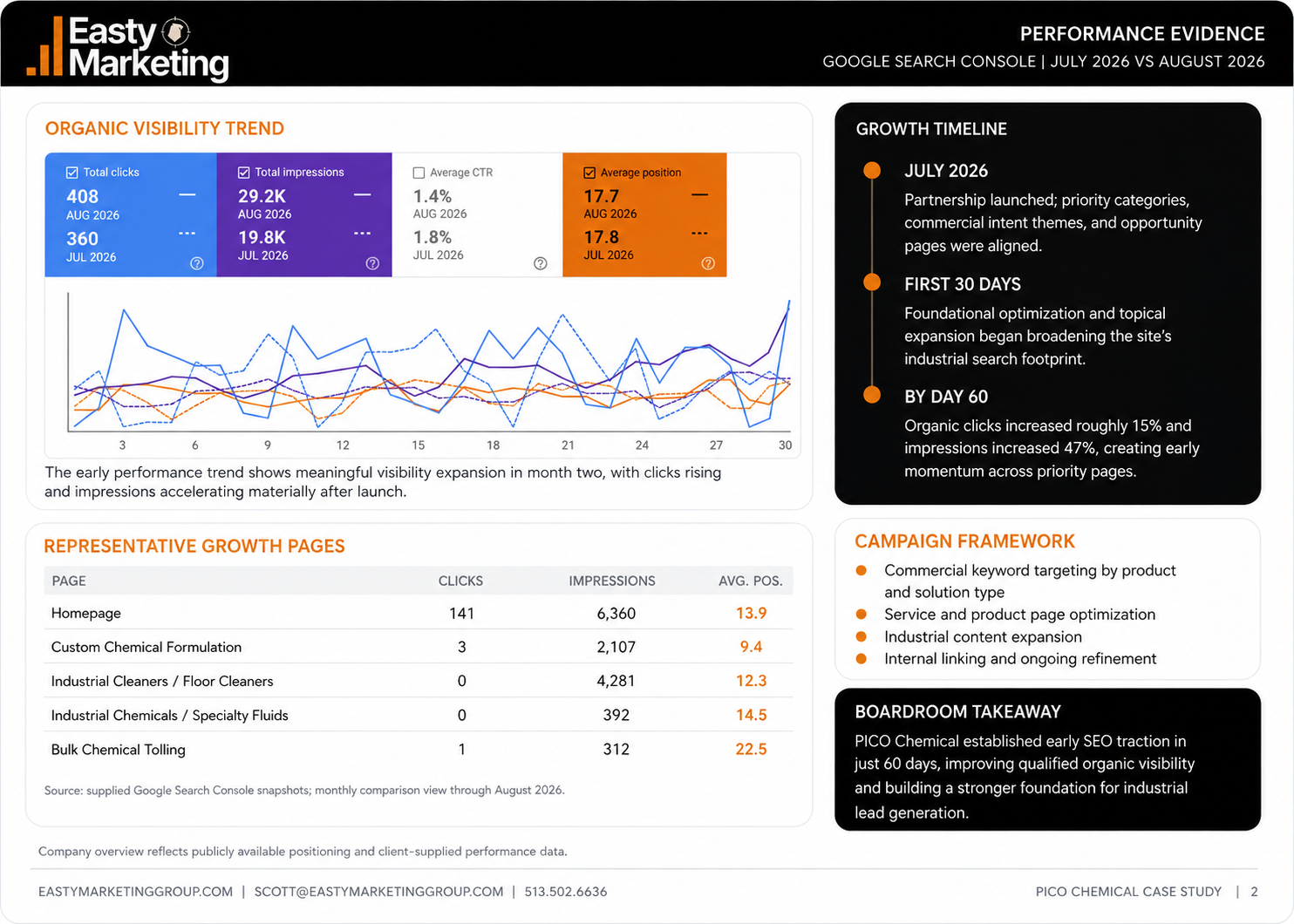This screenshot has width=1294, height=924.
Task: Toggle the Total clicks checkbox
Action: coord(72,173)
